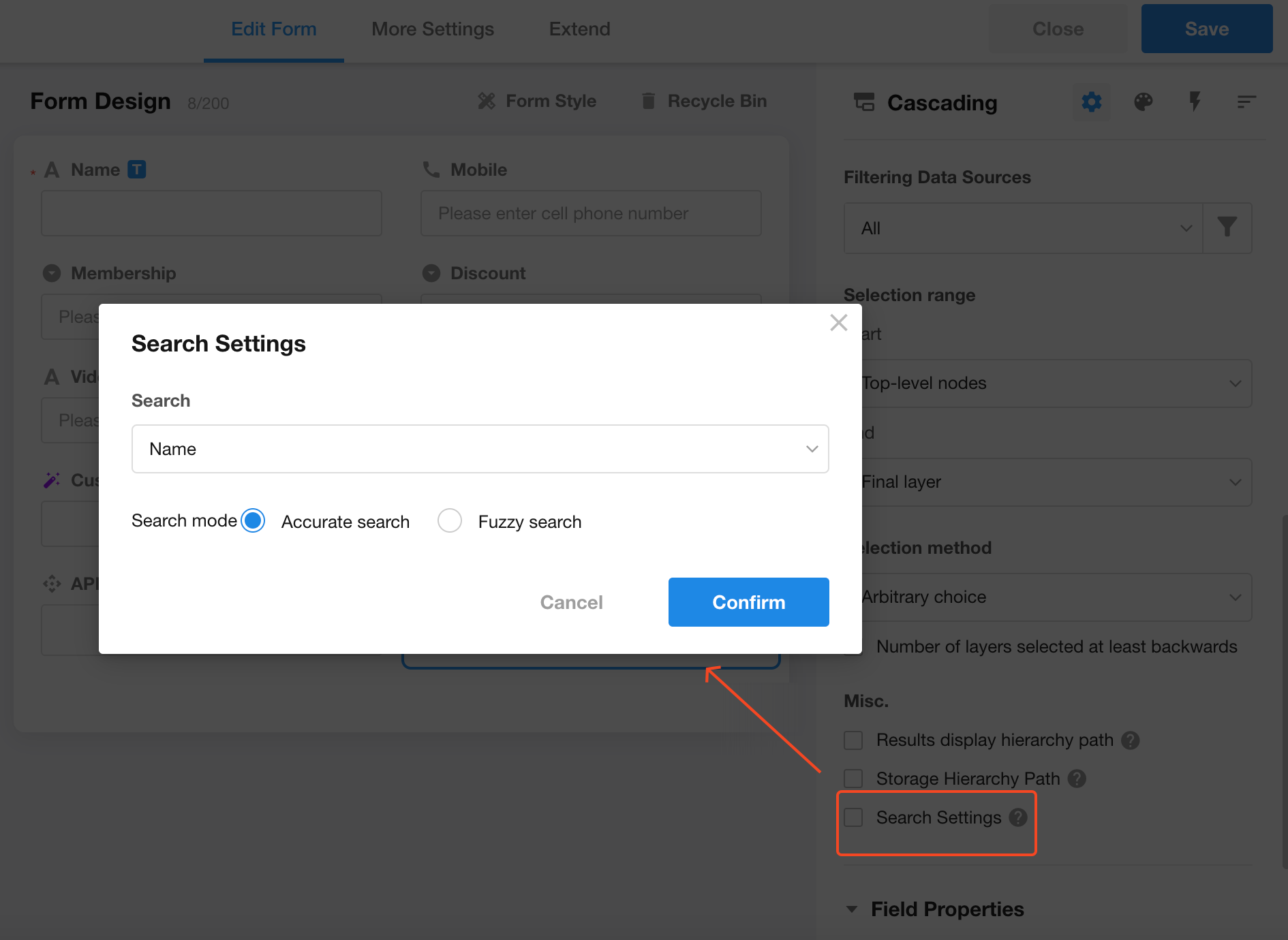Image resolution: width=1288 pixels, height=940 pixels.
Task: Open the Search field Name dropdown
Action: pos(480,449)
